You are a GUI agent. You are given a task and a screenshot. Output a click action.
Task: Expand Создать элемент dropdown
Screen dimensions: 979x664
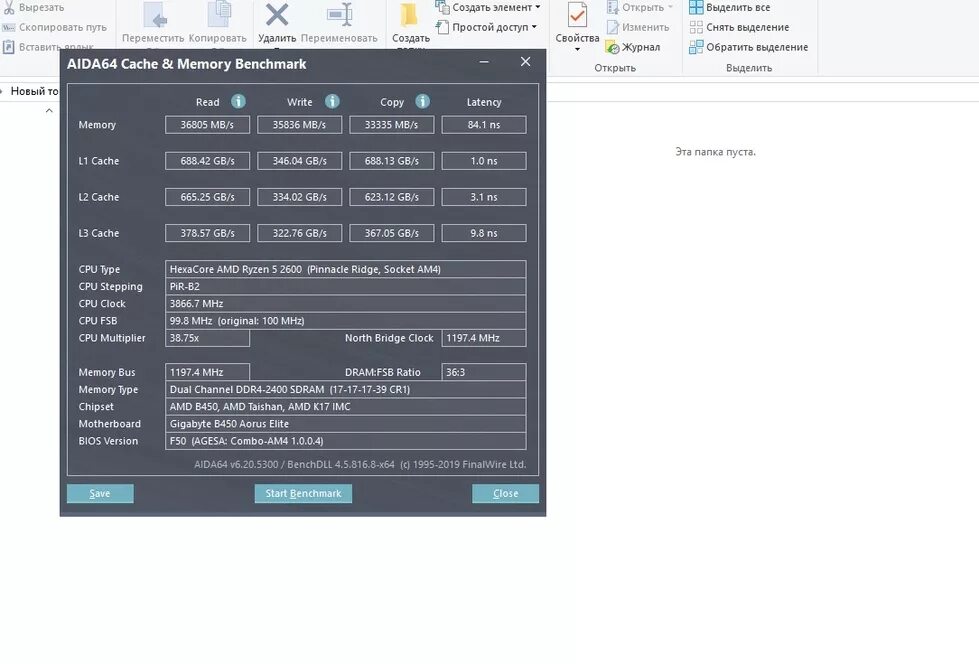pyautogui.click(x=538, y=7)
